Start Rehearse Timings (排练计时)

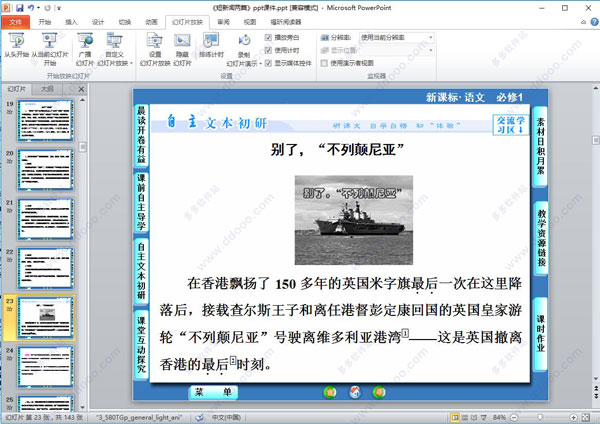[211, 45]
